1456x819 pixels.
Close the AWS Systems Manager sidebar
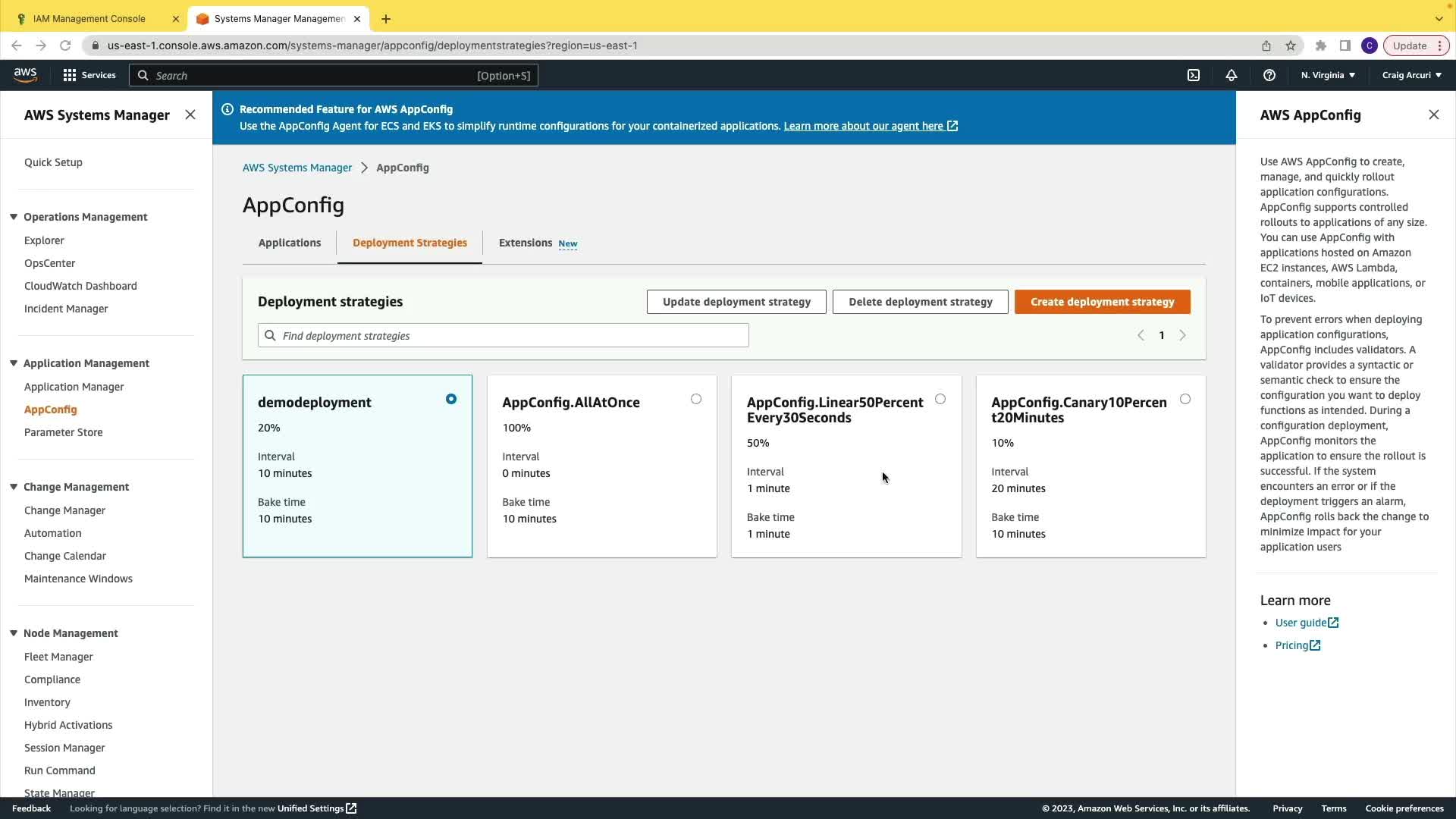(190, 115)
